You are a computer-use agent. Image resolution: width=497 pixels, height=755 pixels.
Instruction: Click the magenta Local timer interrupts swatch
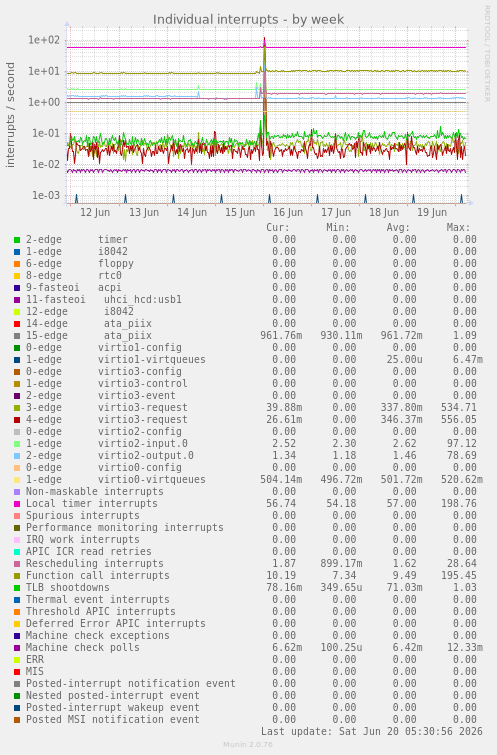pos(17,504)
